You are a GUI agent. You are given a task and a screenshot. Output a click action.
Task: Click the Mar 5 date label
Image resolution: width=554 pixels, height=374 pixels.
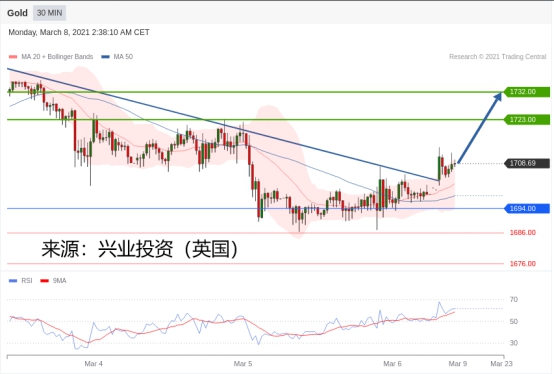[x=243, y=363]
